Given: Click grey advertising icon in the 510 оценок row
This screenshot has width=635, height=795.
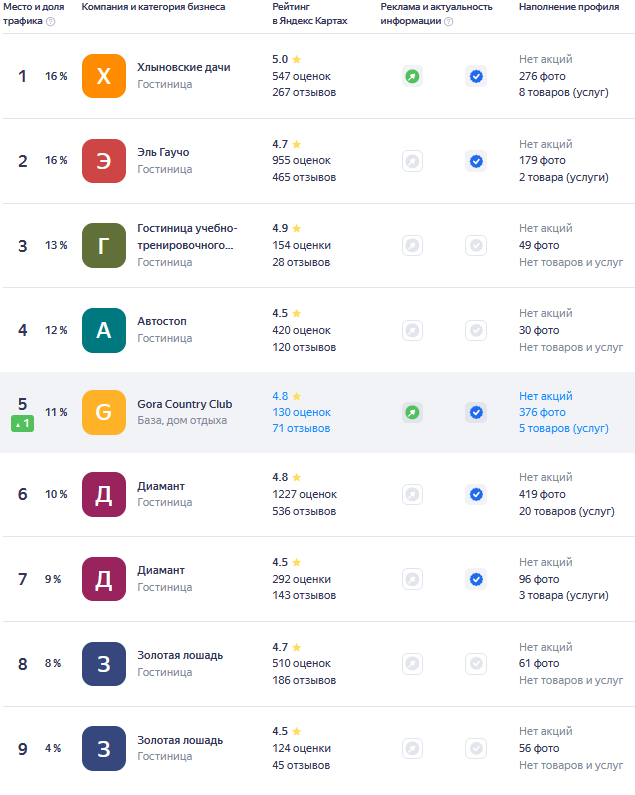Looking at the screenshot, I should 412,663.
